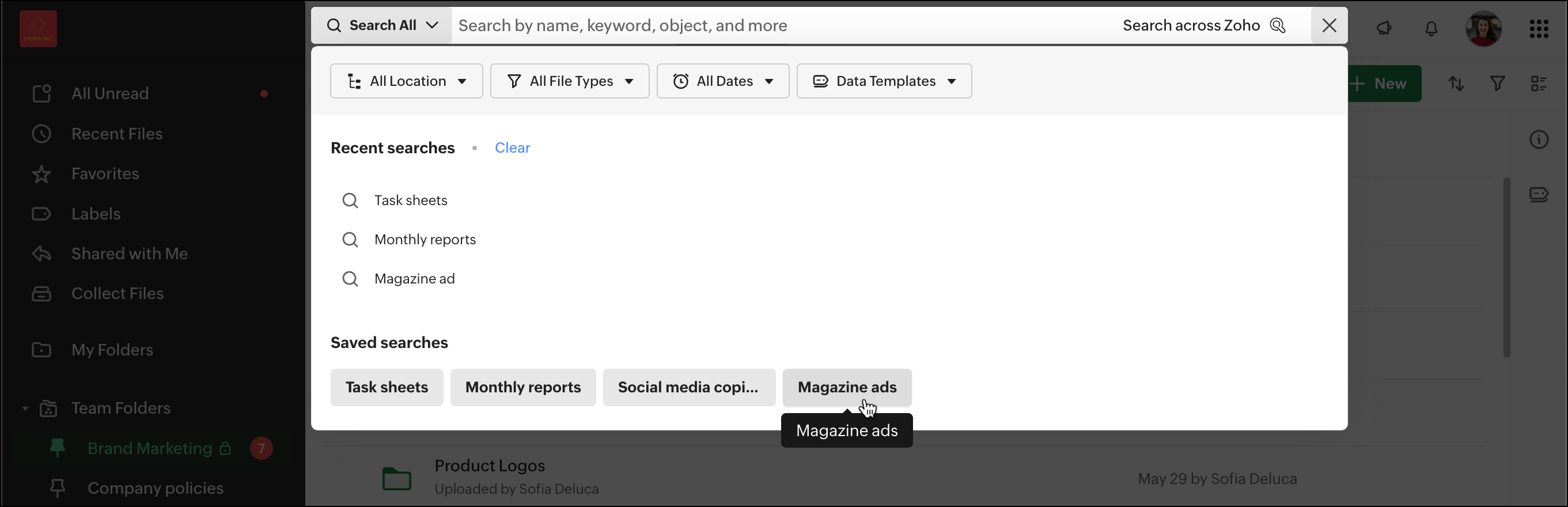Viewport: 1568px width, 507px height.
Task: Click the data template icon in right rail
Action: [1539, 195]
